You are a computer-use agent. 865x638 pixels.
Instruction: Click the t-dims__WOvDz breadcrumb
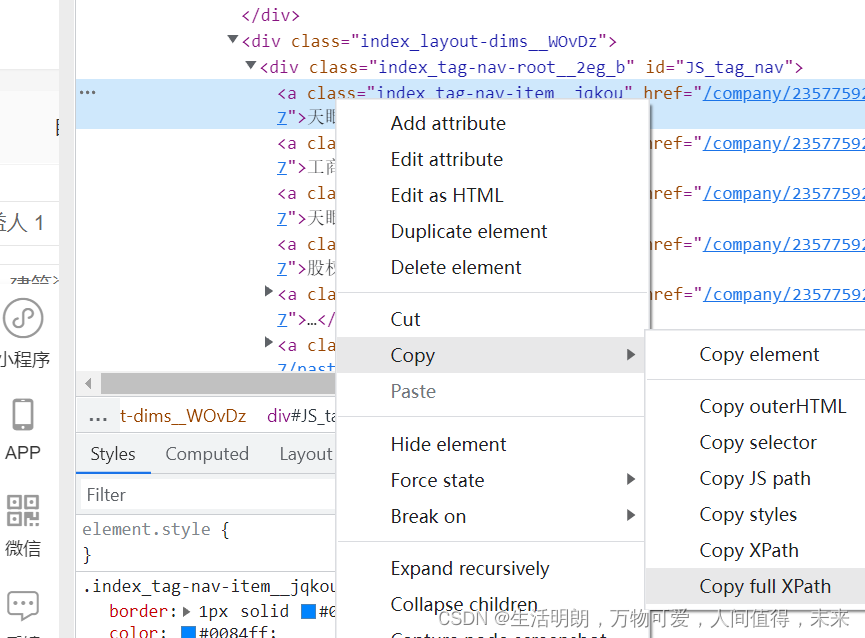[x=183, y=416]
